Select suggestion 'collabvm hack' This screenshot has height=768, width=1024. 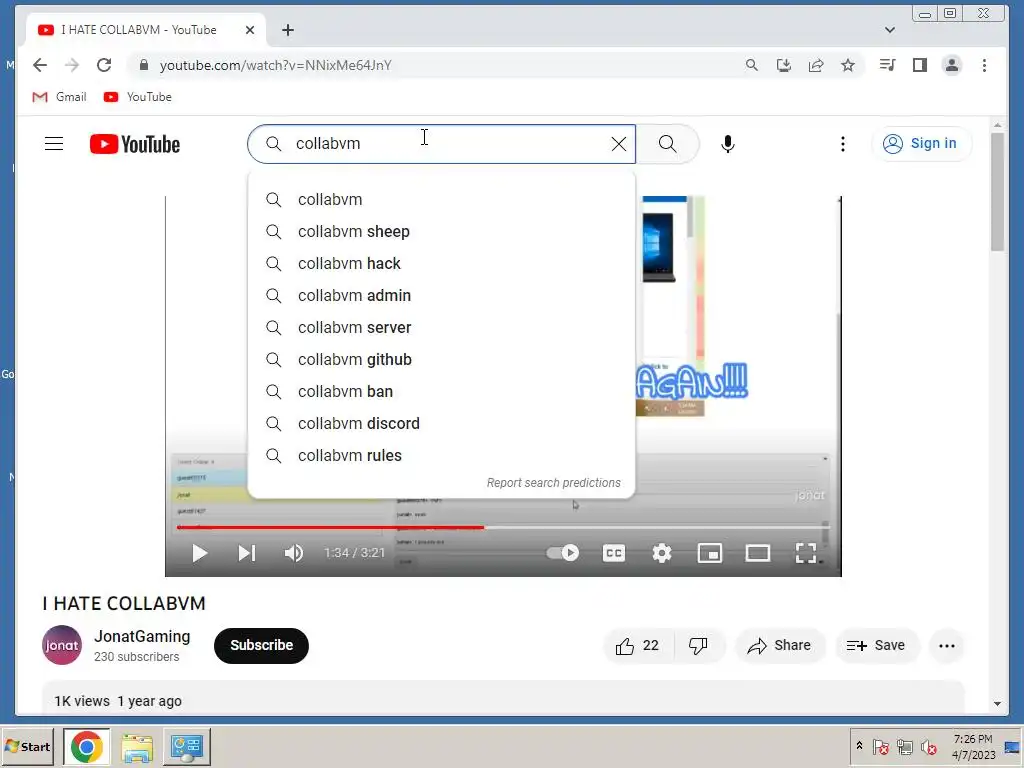pos(441,264)
